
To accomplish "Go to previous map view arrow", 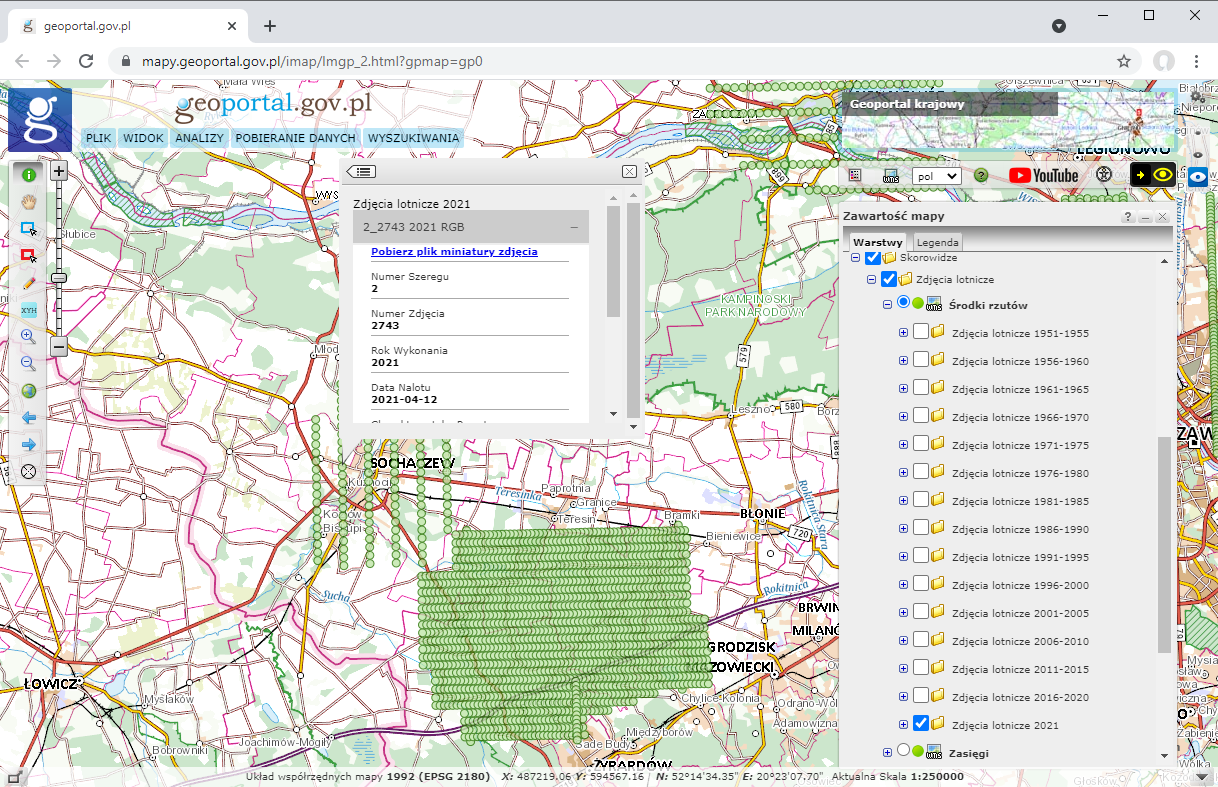I will point(29,417).
